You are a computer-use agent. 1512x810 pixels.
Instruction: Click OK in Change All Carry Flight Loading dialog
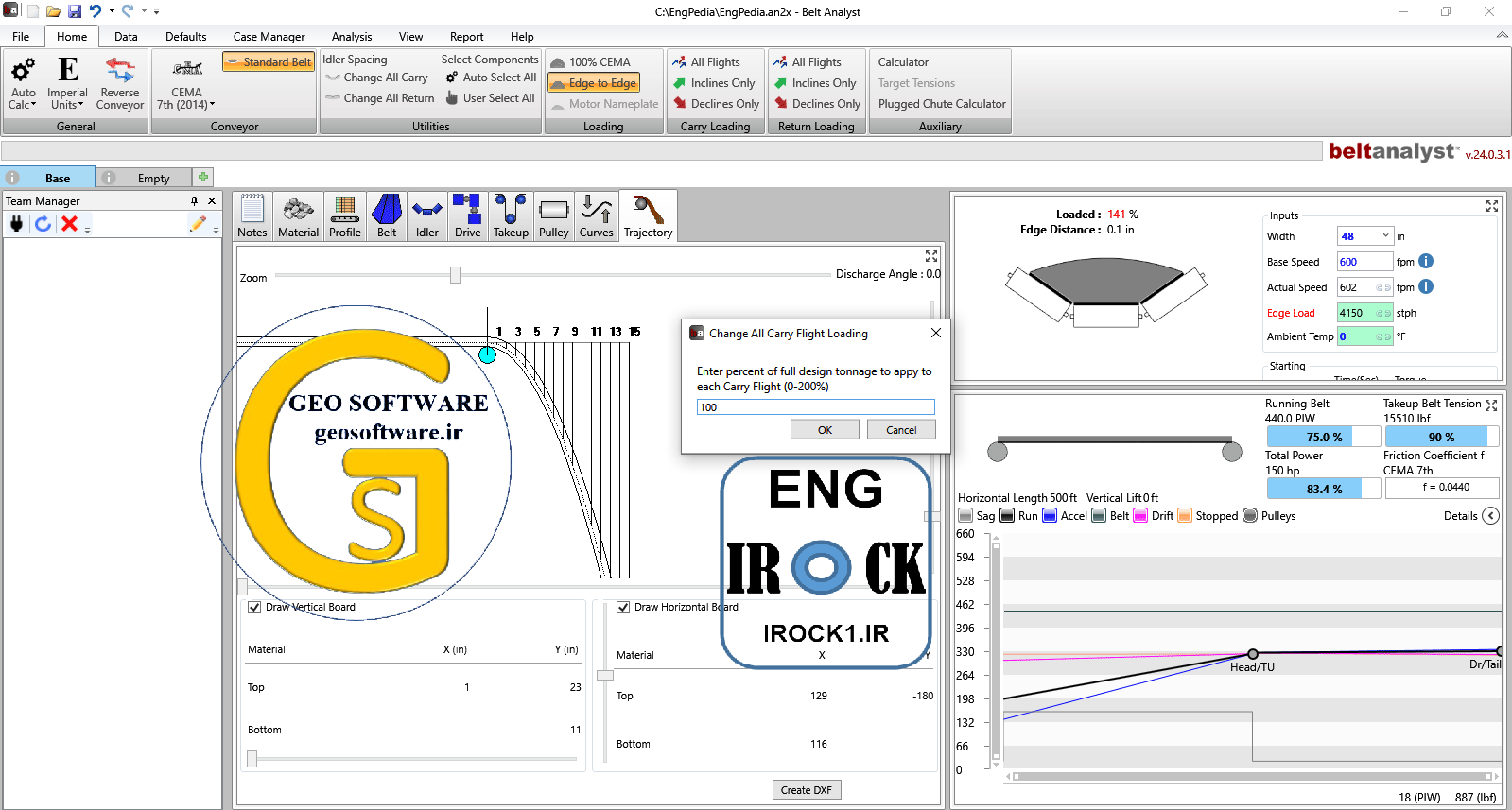coord(825,430)
